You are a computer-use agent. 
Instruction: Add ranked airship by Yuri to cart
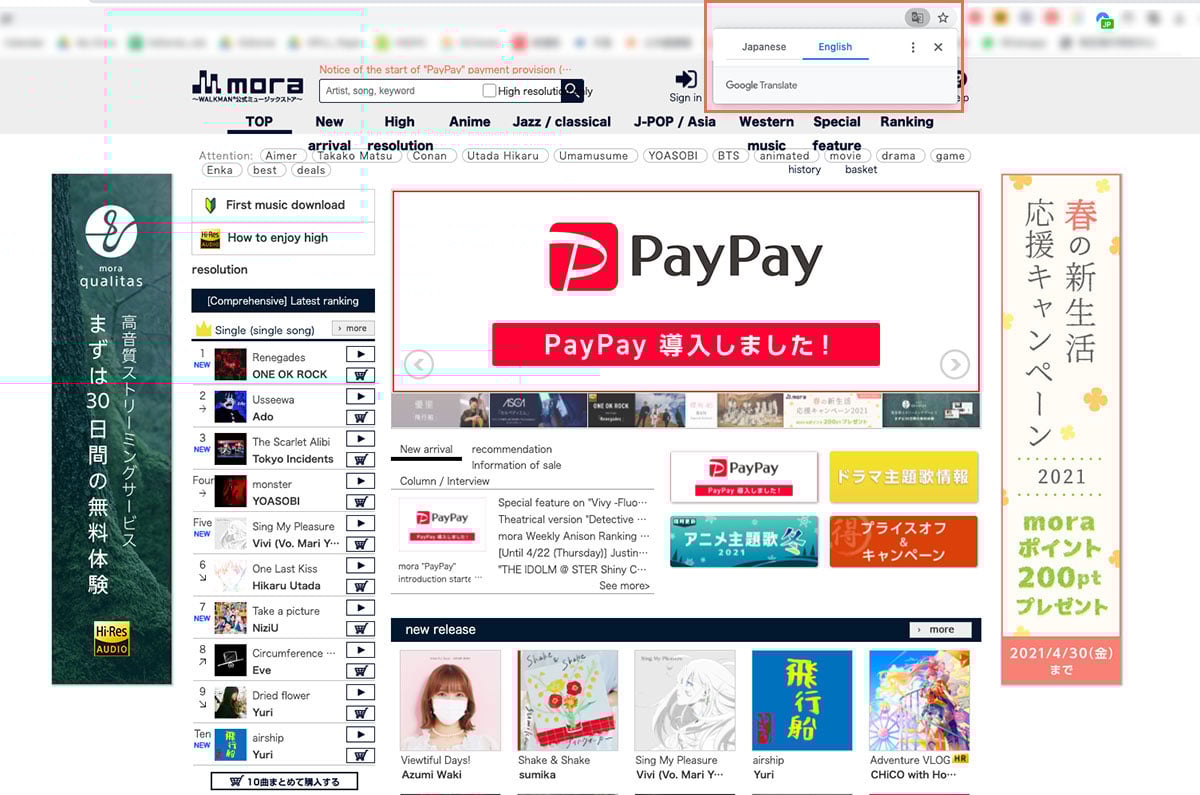pos(360,755)
